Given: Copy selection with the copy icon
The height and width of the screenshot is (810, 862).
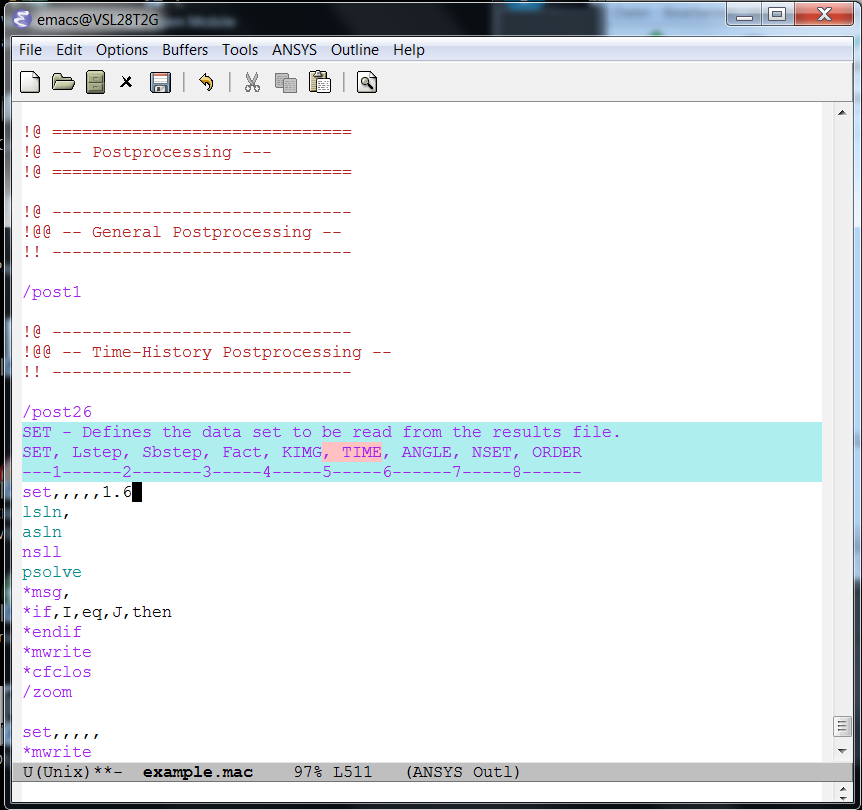Looking at the screenshot, I should pos(285,83).
